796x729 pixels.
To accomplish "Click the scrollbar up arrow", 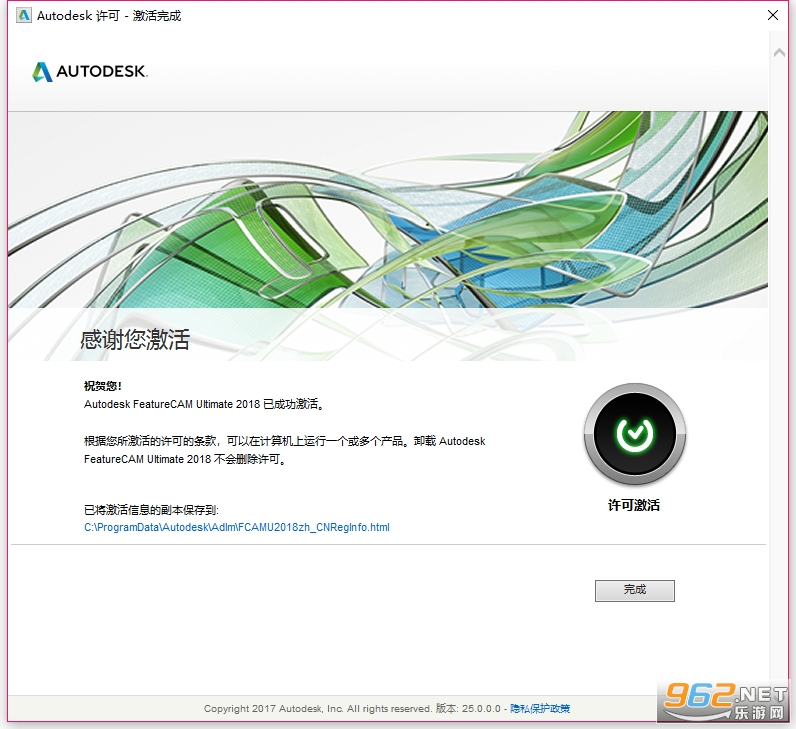I will 779,52.
